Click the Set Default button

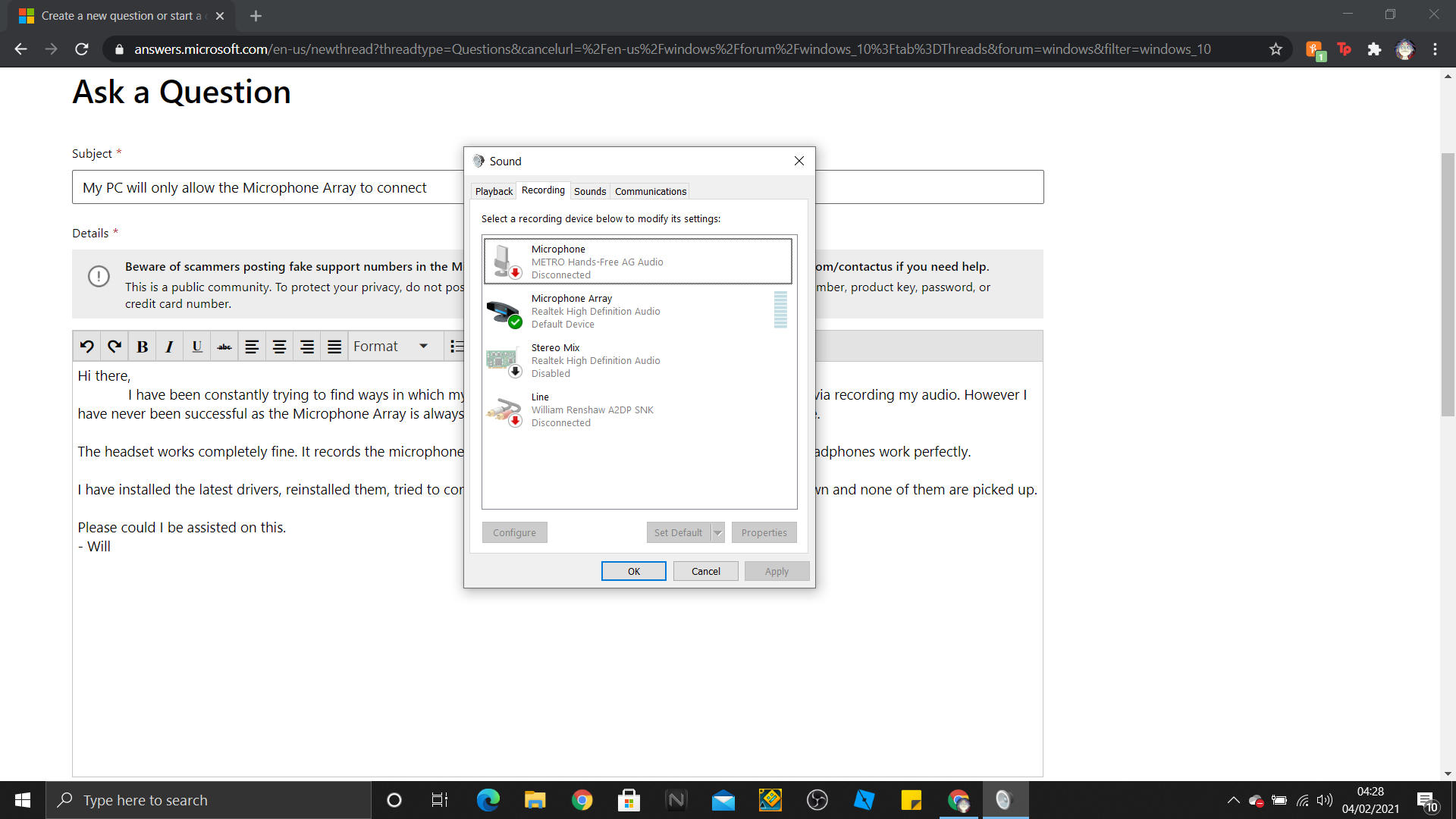[x=678, y=532]
